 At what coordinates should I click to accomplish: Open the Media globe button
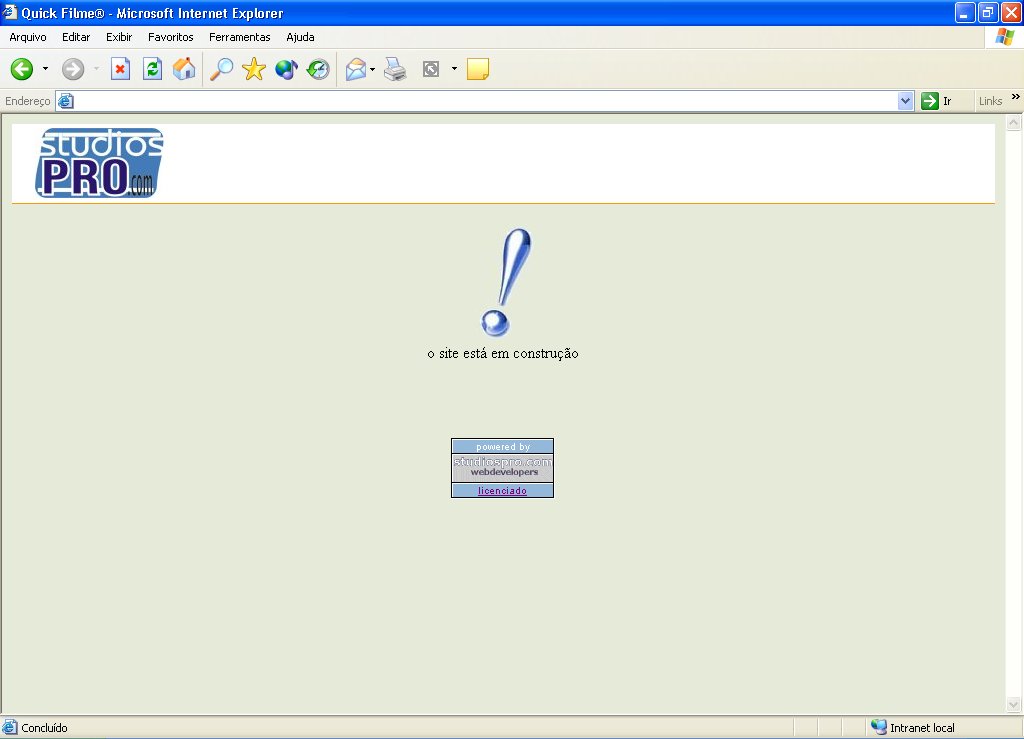[x=286, y=69]
